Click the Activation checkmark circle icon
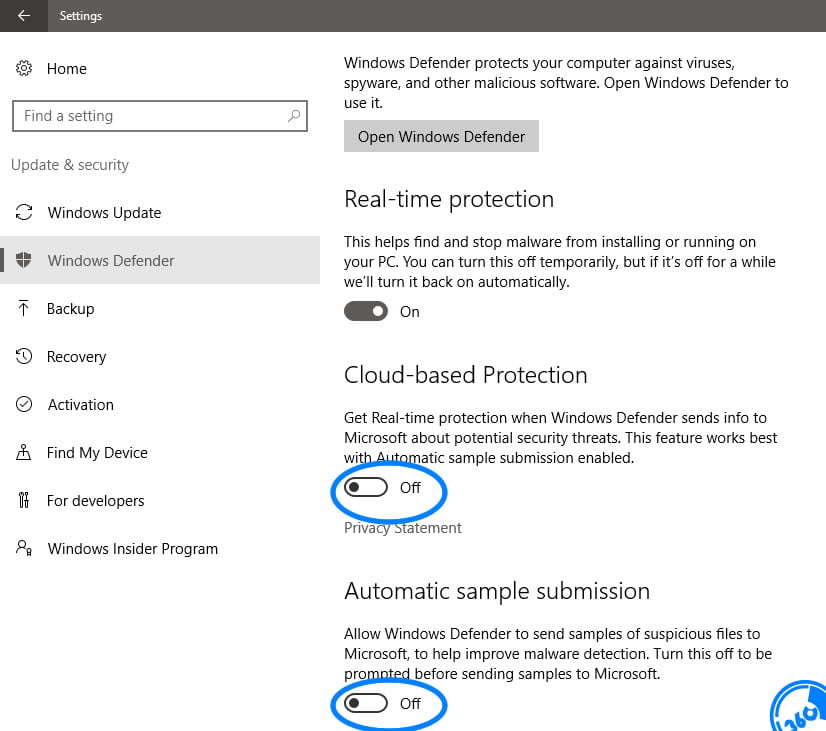The height and width of the screenshot is (731, 826). tap(24, 404)
